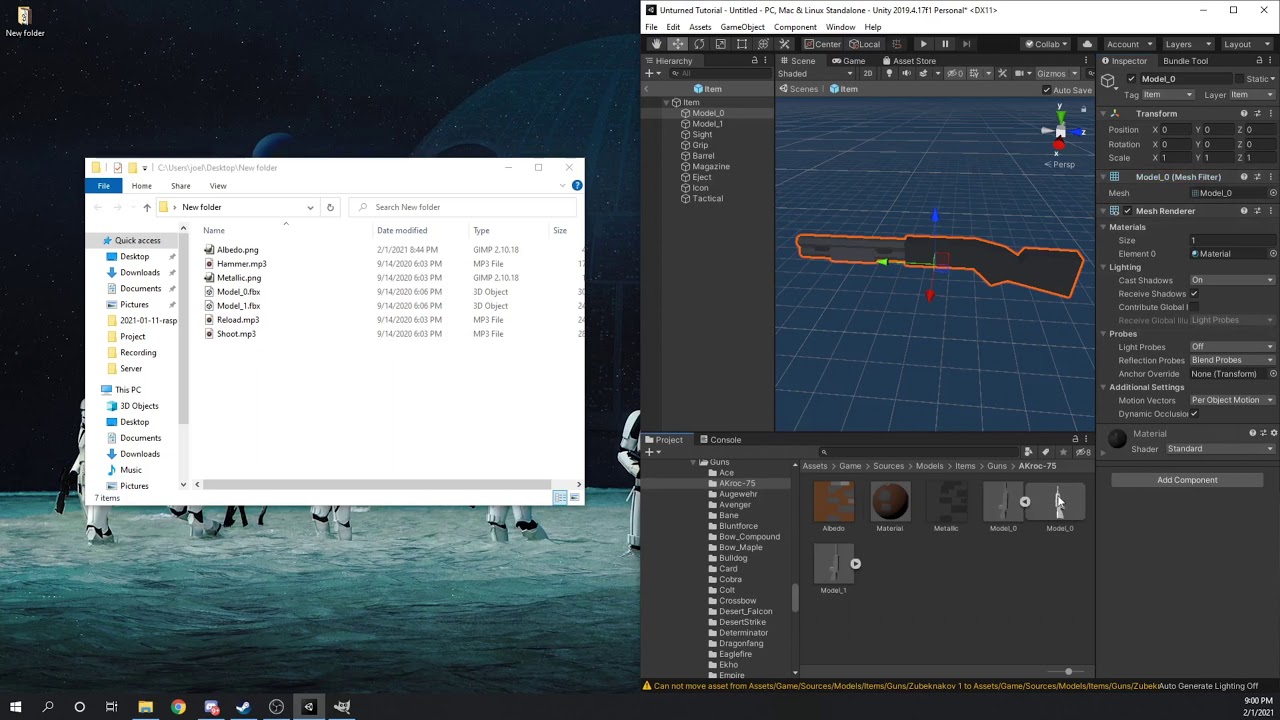Toggle scene lighting bulb icon
The image size is (1280, 720).
click(x=888, y=74)
